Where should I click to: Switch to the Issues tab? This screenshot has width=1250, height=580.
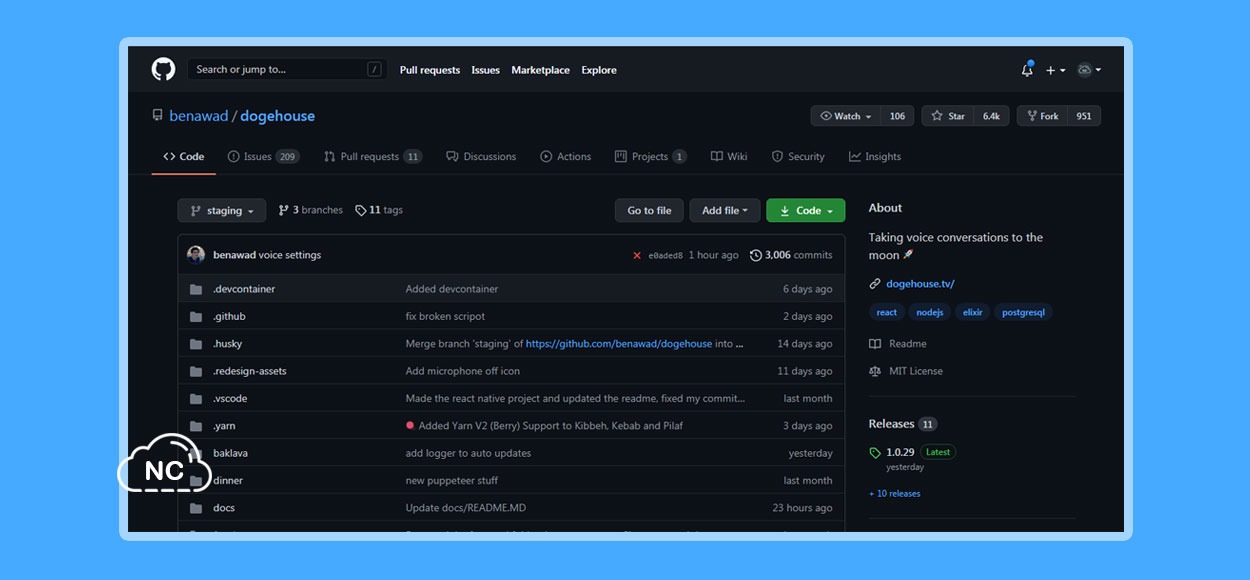coord(263,157)
